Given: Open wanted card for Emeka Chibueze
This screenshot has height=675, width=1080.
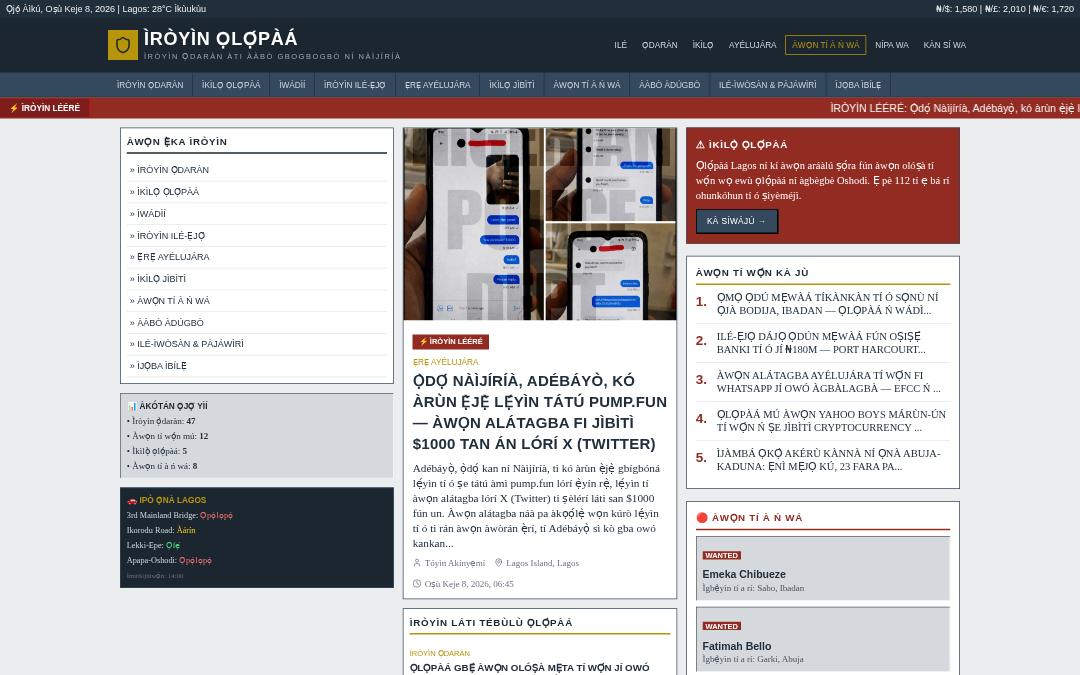Looking at the screenshot, I should (x=822, y=568).
